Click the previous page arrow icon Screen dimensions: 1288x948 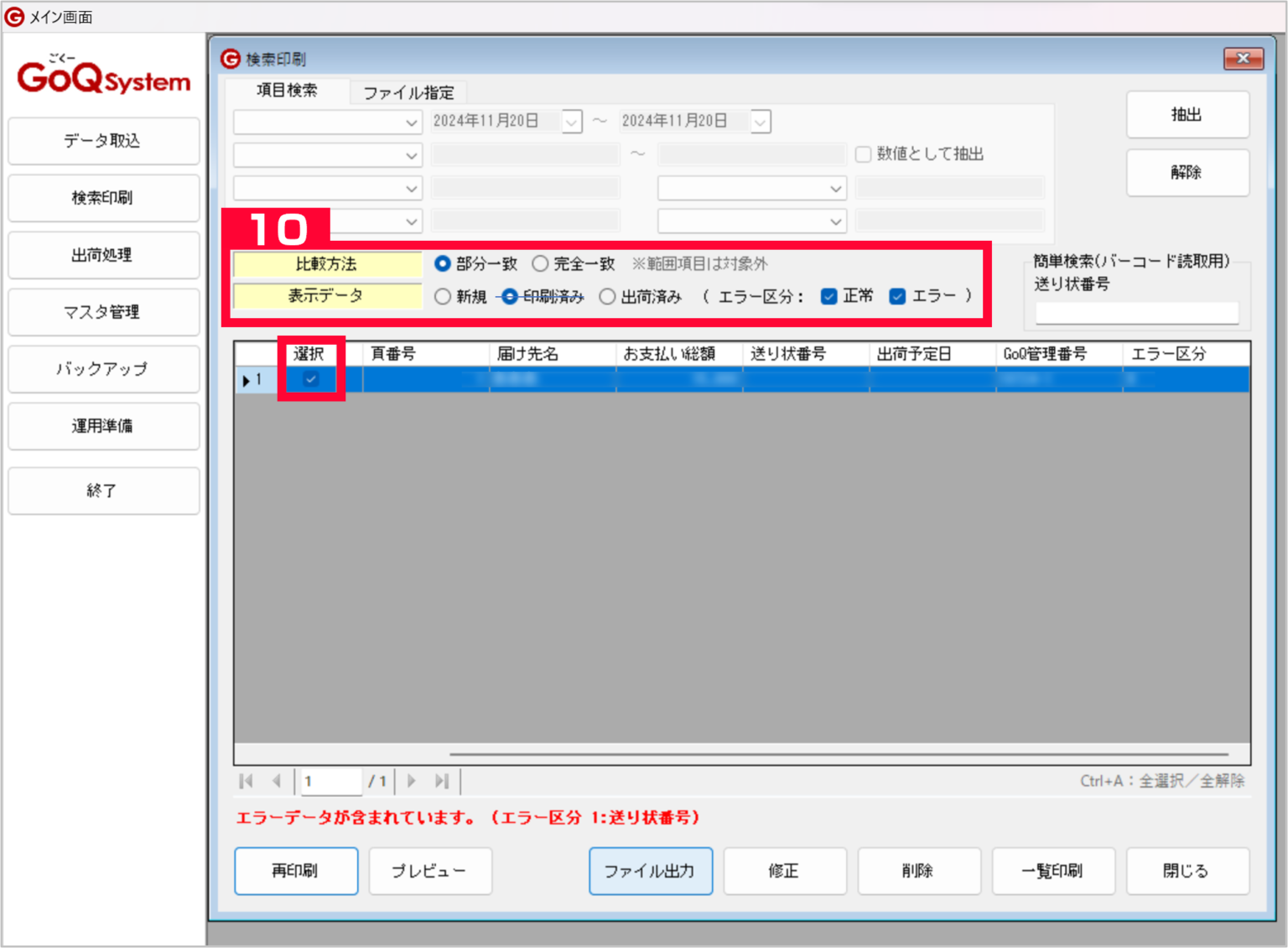tap(277, 781)
